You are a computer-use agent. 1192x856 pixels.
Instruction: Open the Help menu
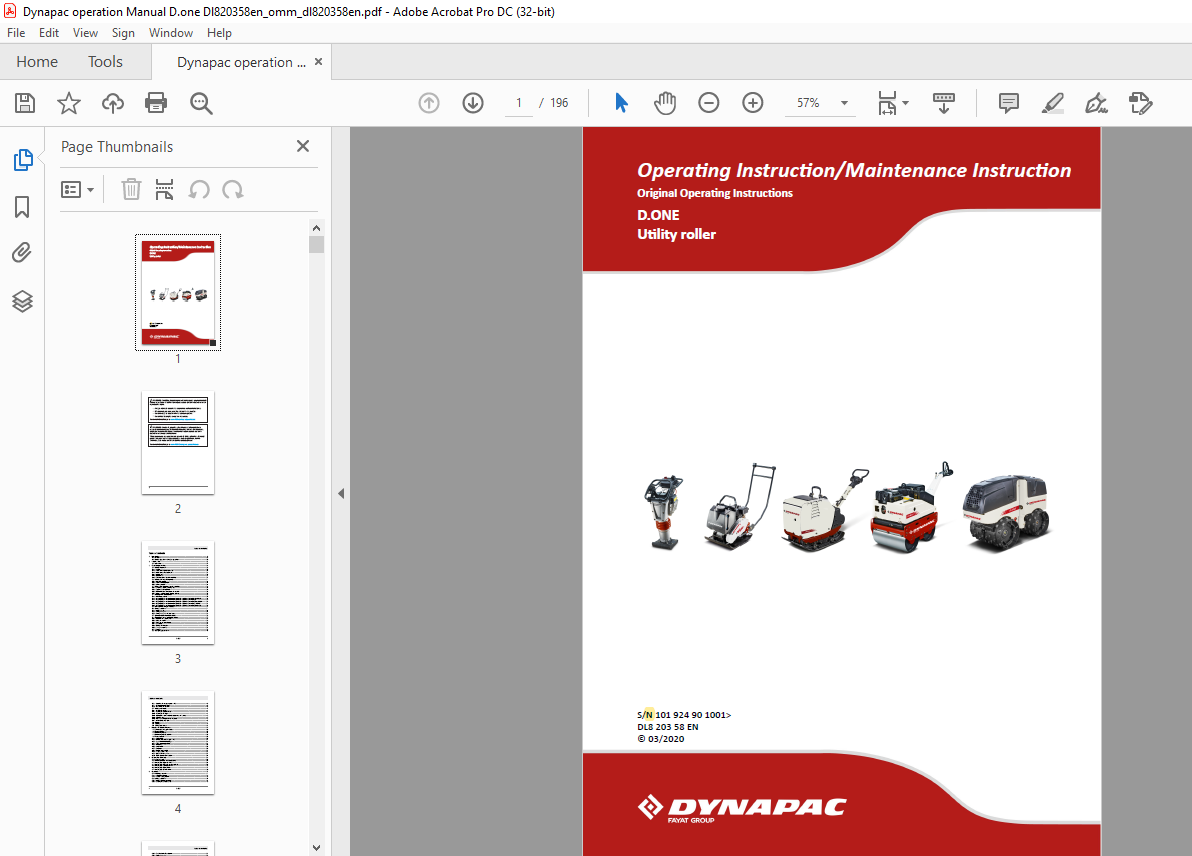click(x=219, y=33)
